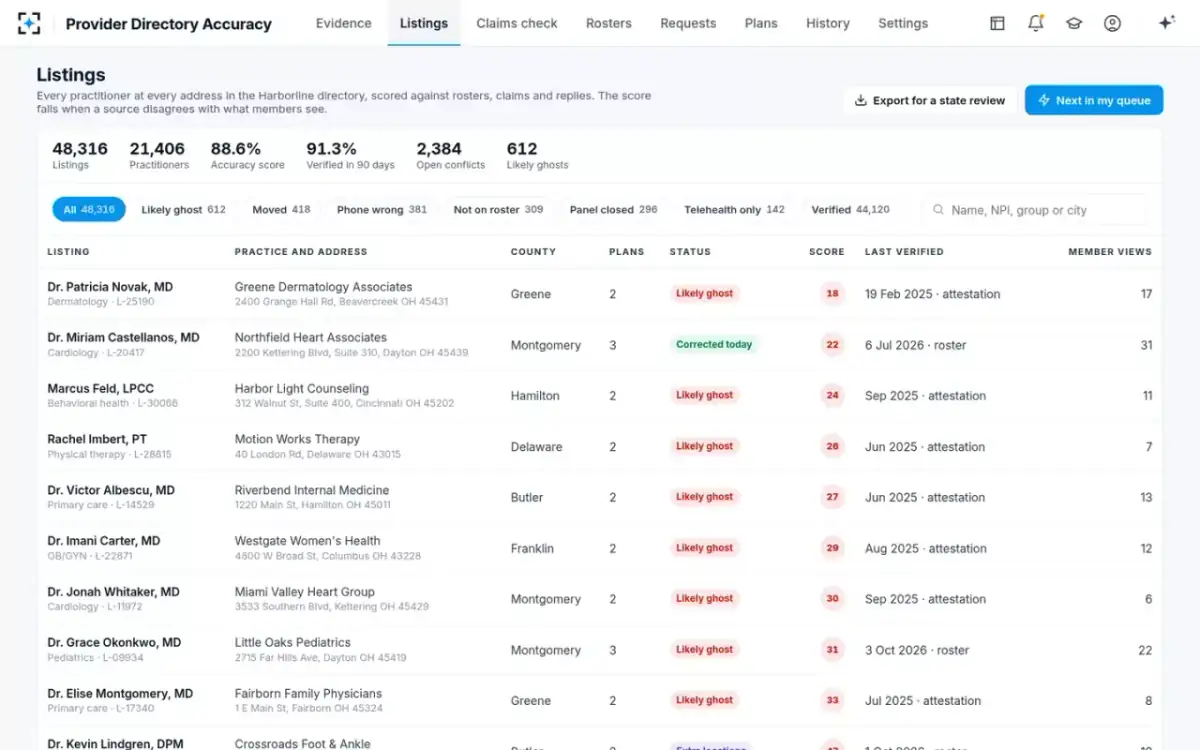
Task: Click Miami Valley Heart Group practice
Action: tap(305, 592)
